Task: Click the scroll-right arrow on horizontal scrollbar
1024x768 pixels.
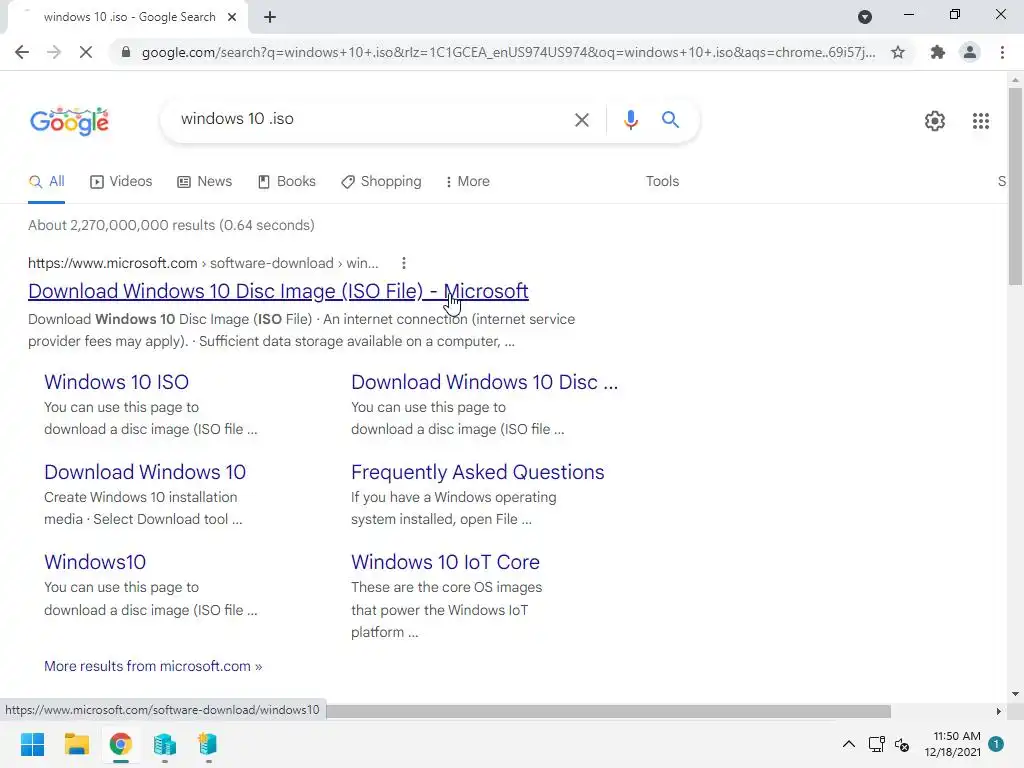Action: [x=999, y=711]
